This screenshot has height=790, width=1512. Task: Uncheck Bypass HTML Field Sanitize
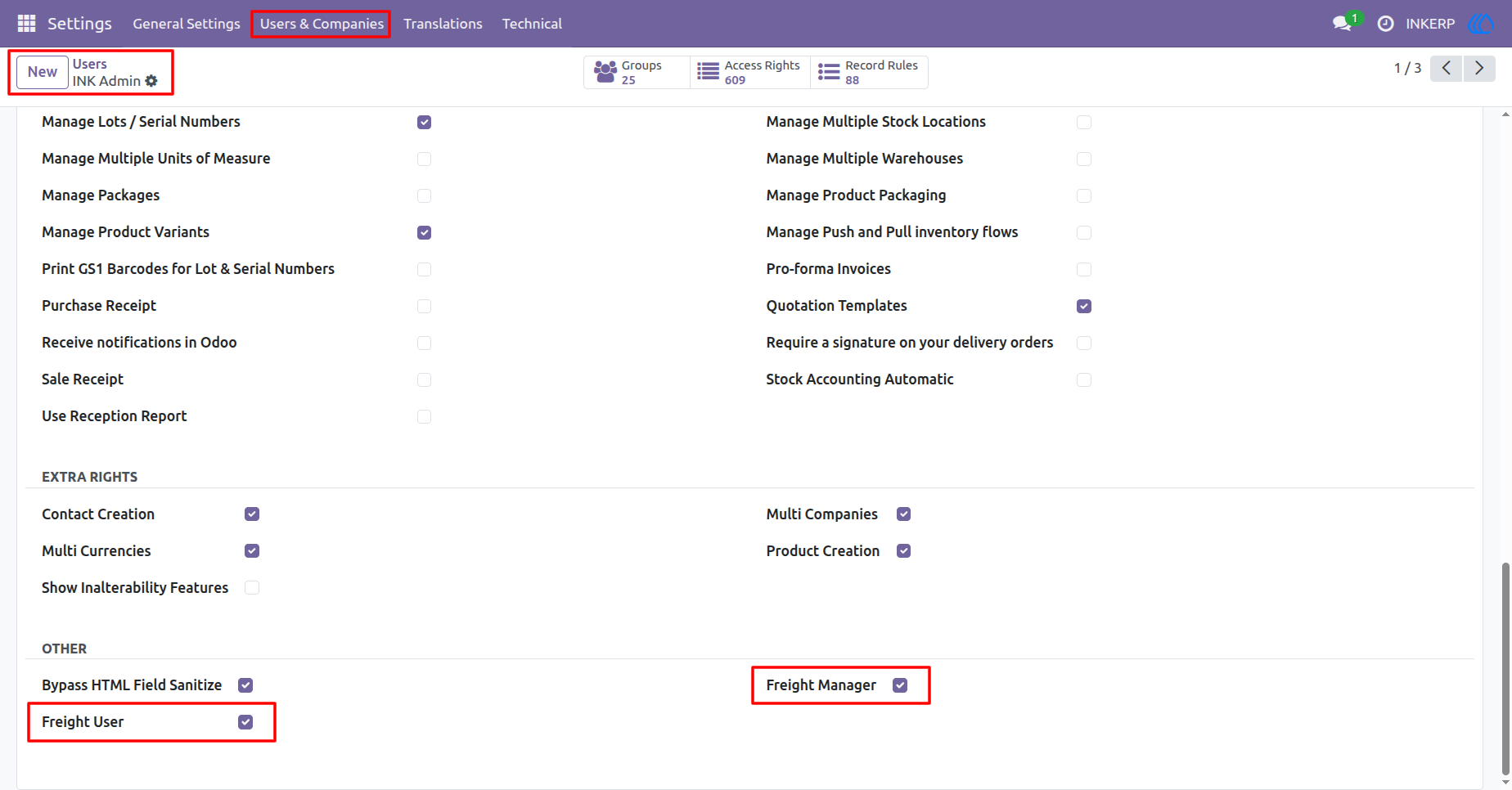[x=245, y=685]
